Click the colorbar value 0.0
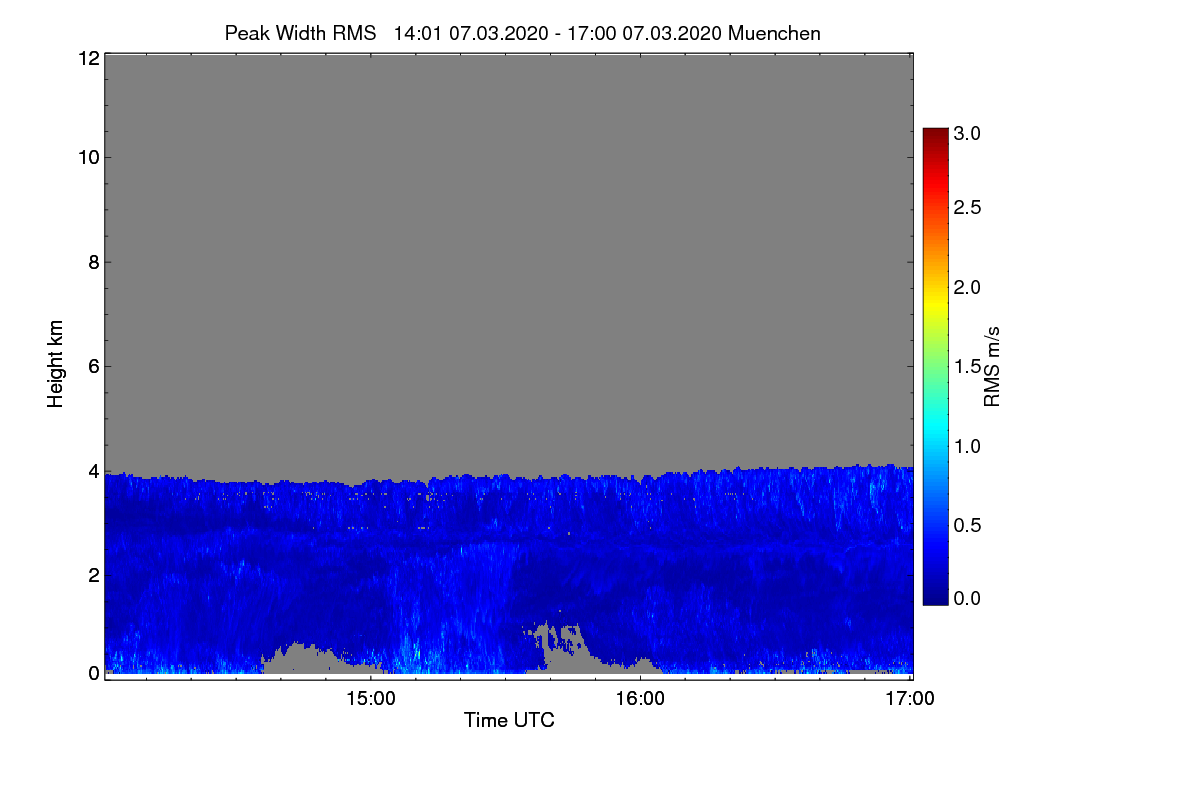1200x800 pixels. click(x=967, y=598)
